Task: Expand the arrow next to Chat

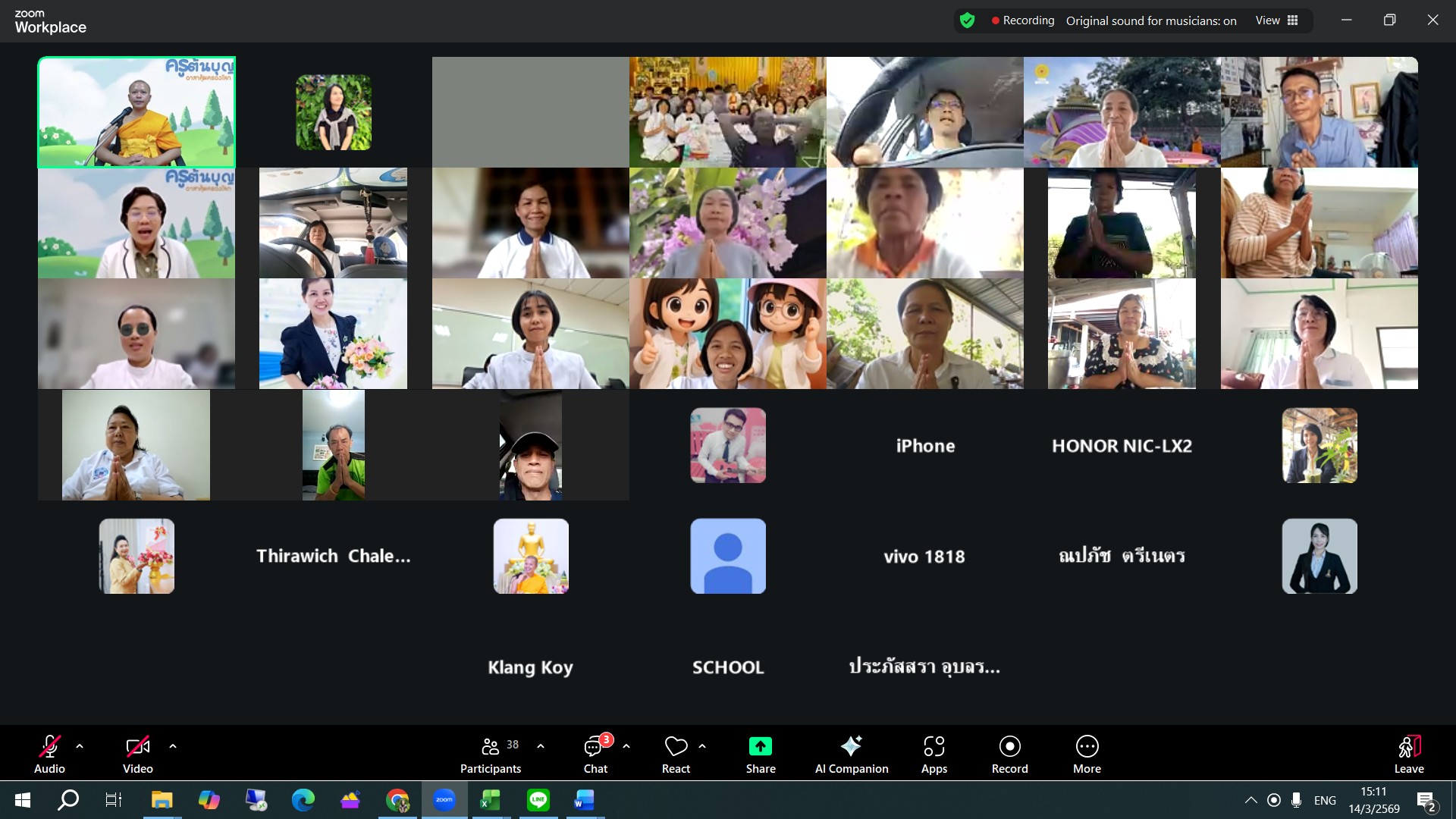Action: [x=626, y=746]
